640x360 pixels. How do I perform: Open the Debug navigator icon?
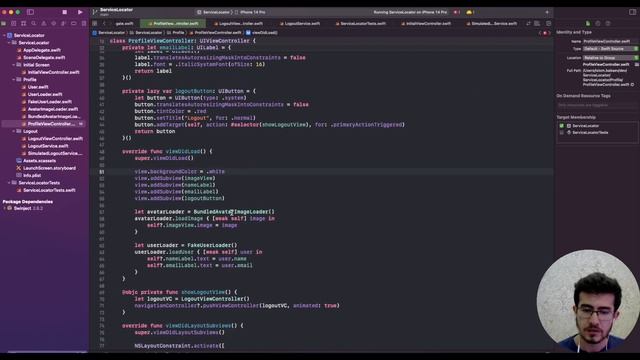[64, 24]
